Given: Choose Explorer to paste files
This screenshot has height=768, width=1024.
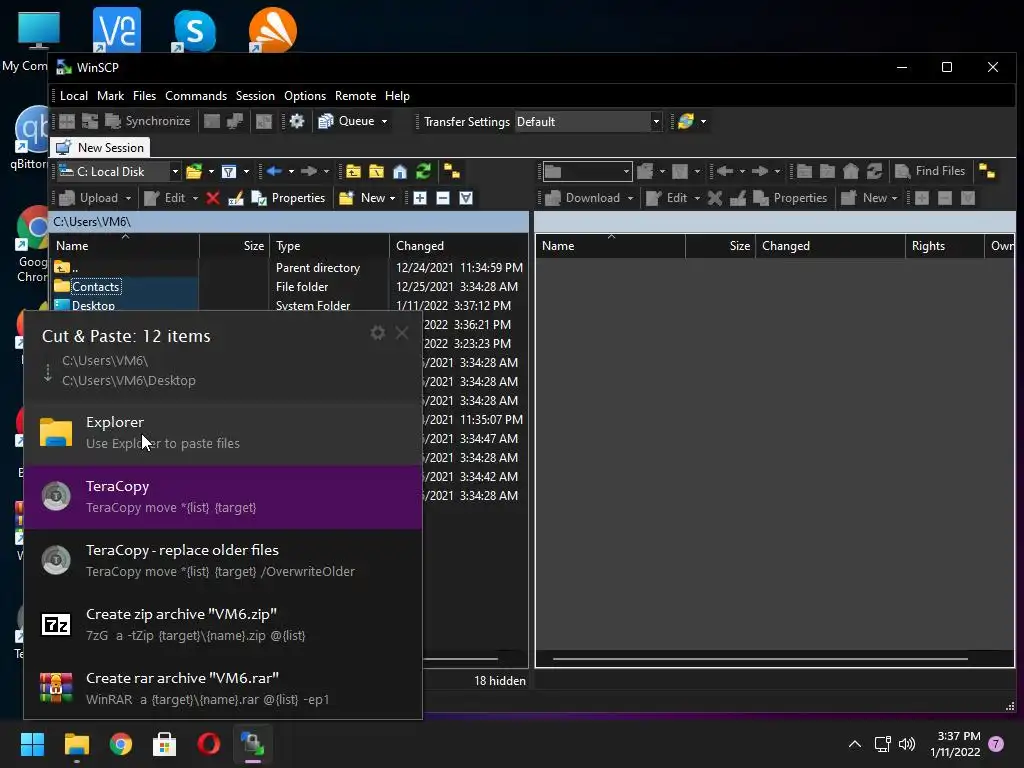Looking at the screenshot, I should (x=223, y=432).
